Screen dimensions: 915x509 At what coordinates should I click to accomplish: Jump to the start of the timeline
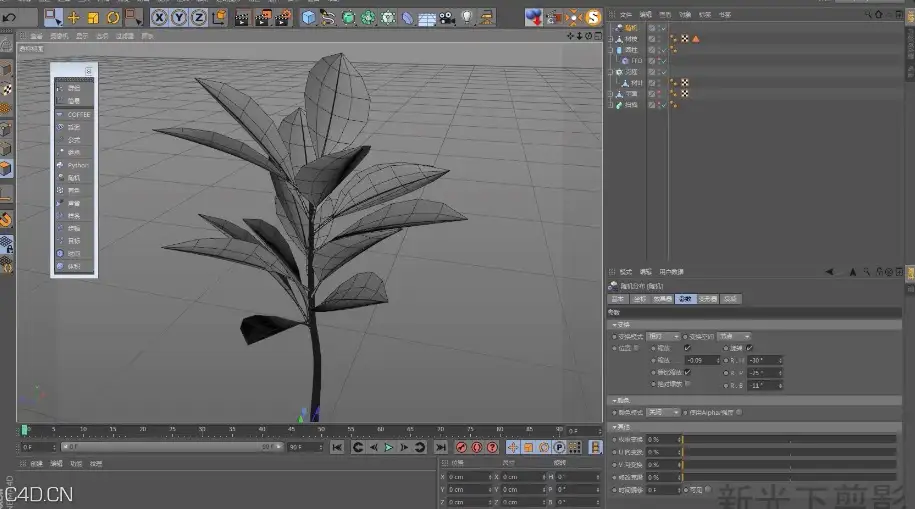[337, 447]
